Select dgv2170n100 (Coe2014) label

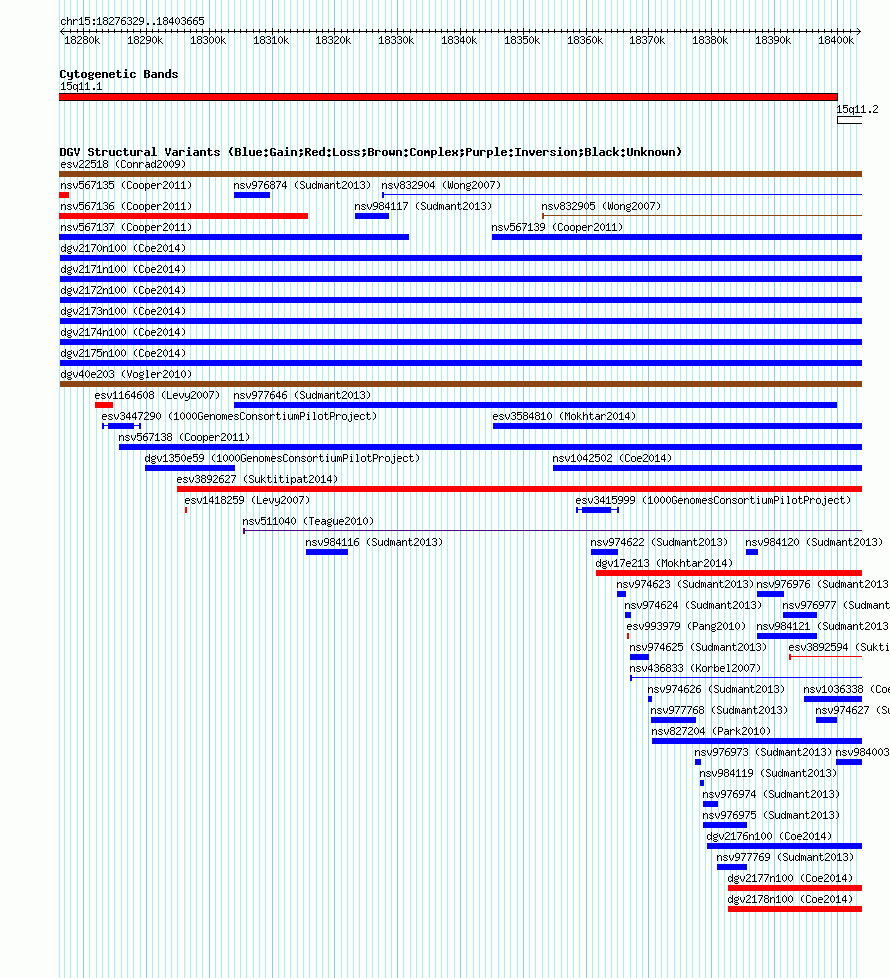123,248
